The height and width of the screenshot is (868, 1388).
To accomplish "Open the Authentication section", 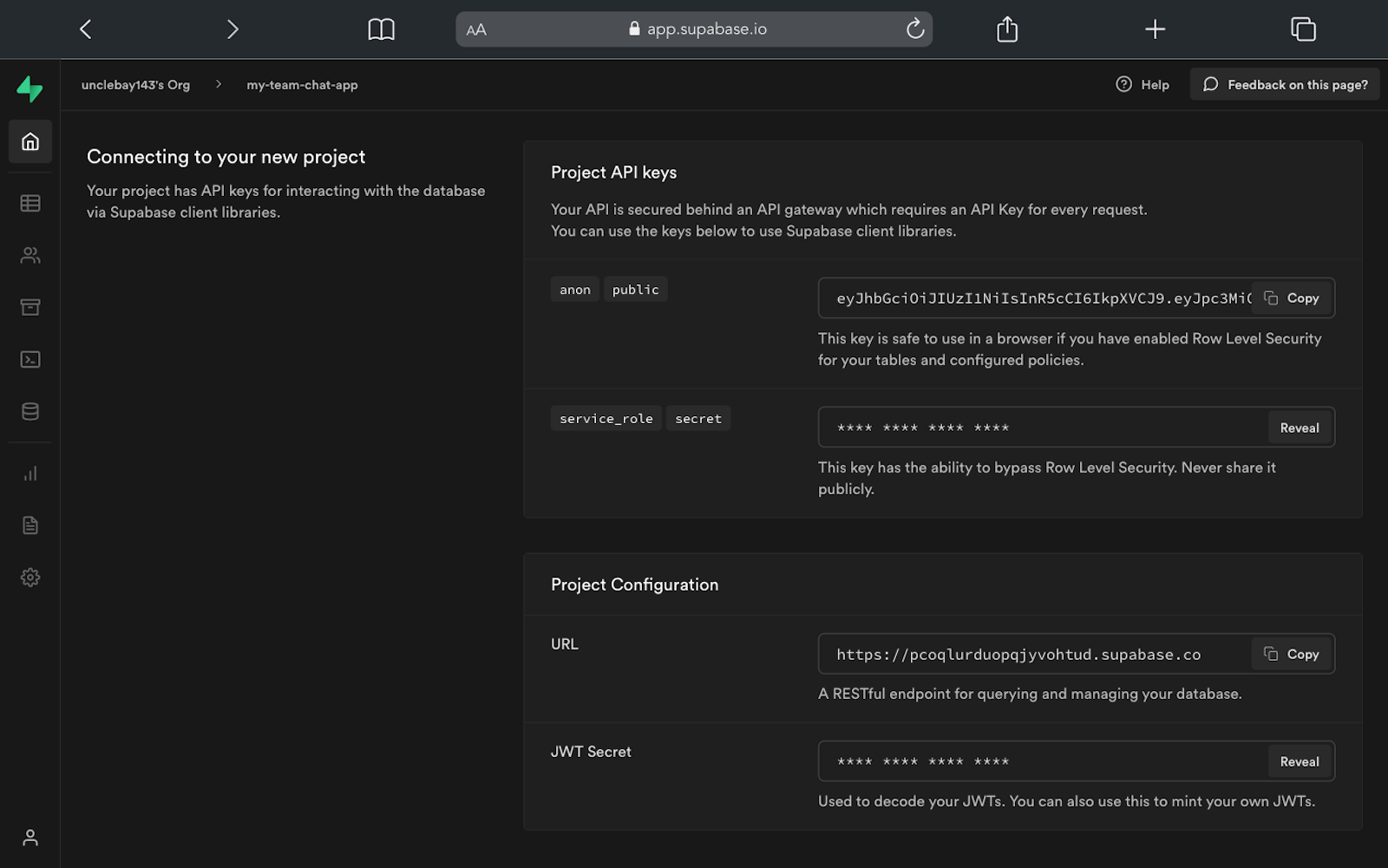I will pyautogui.click(x=30, y=255).
